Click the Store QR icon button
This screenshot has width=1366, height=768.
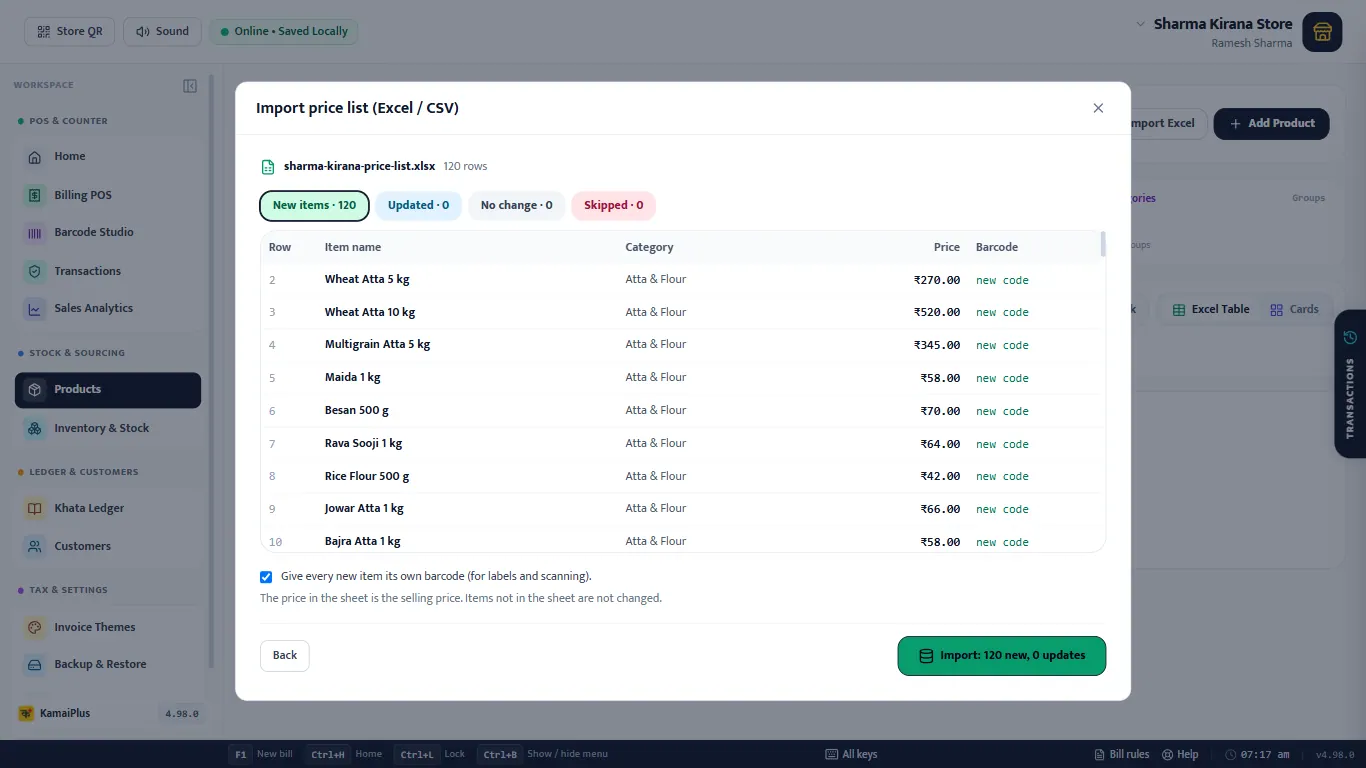point(70,31)
